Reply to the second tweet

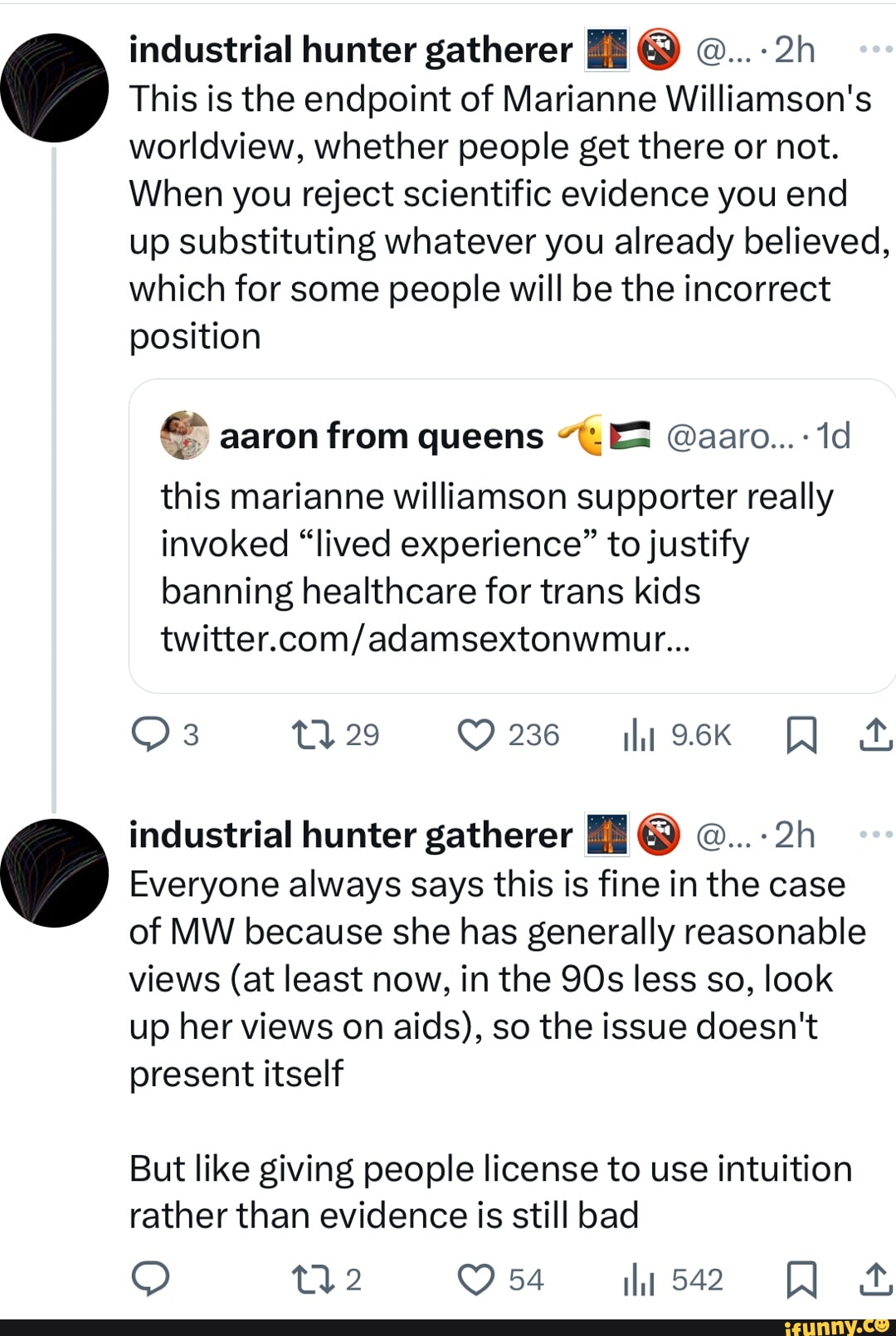pos(150,1280)
